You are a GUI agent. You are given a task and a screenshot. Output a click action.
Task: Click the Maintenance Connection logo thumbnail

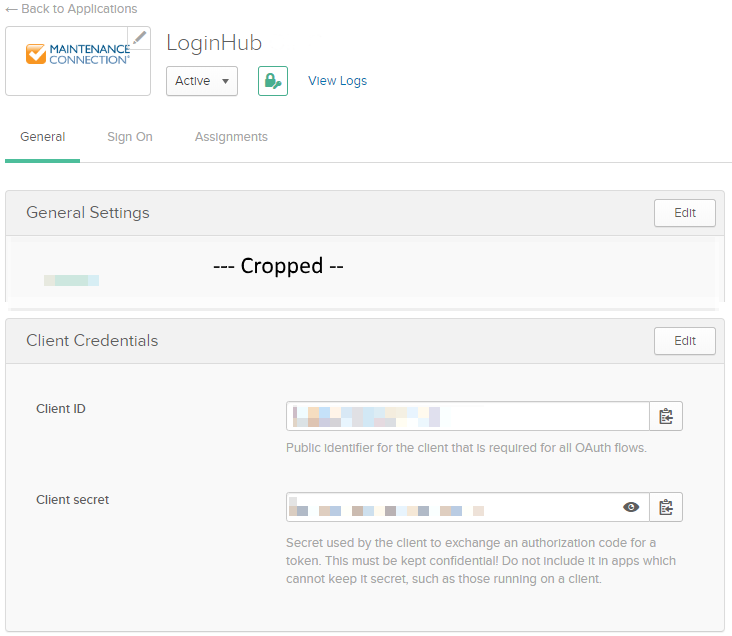[x=78, y=61]
